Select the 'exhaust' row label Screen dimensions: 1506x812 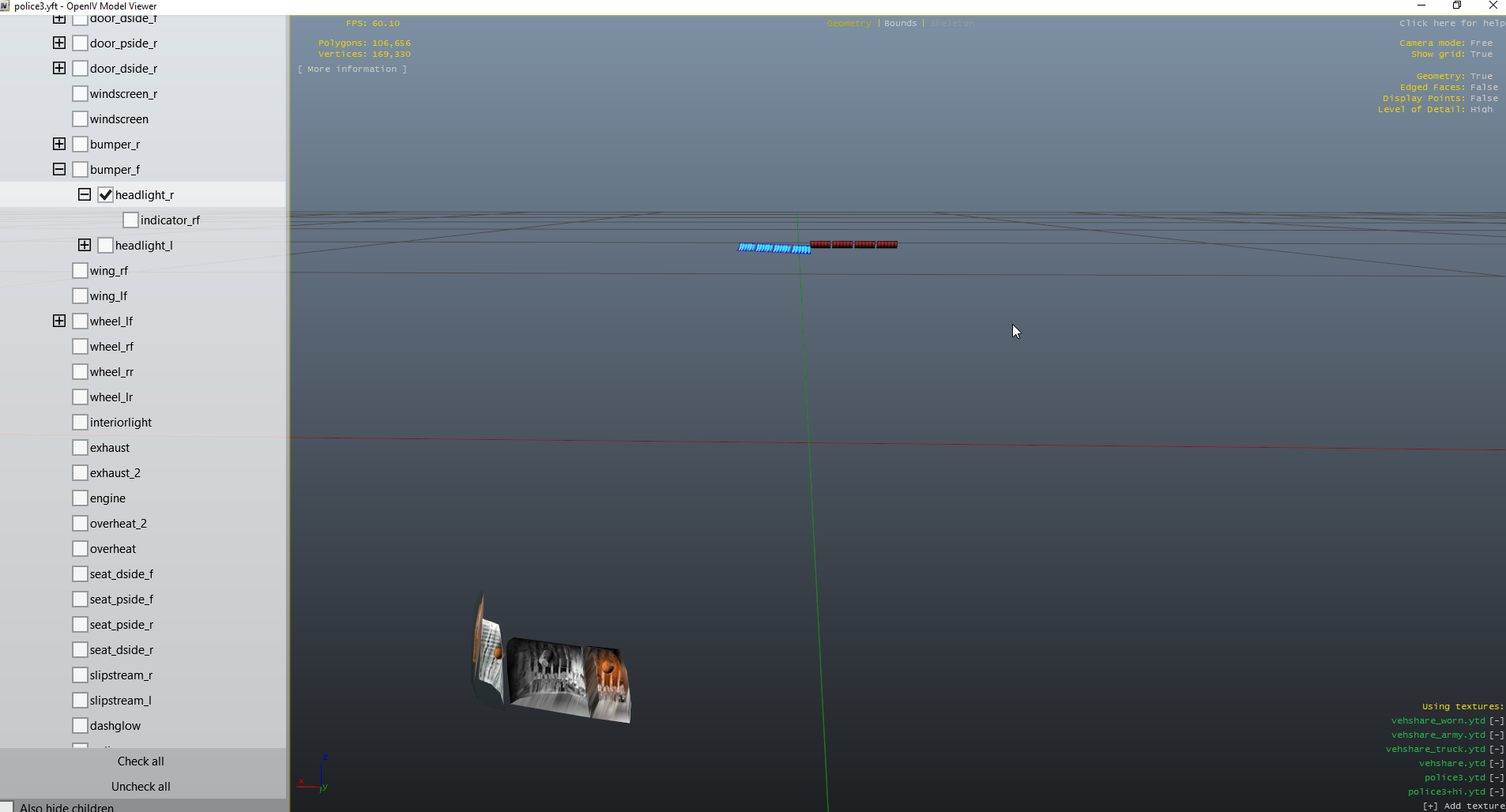pyautogui.click(x=110, y=448)
